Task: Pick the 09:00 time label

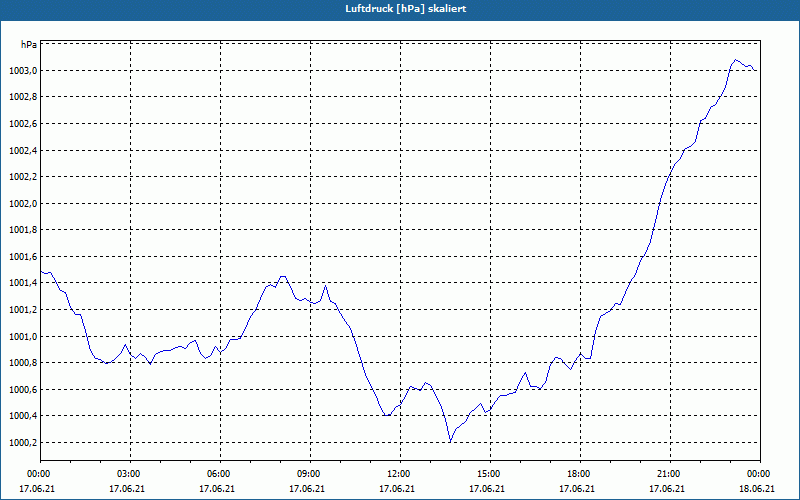Action: coord(310,474)
